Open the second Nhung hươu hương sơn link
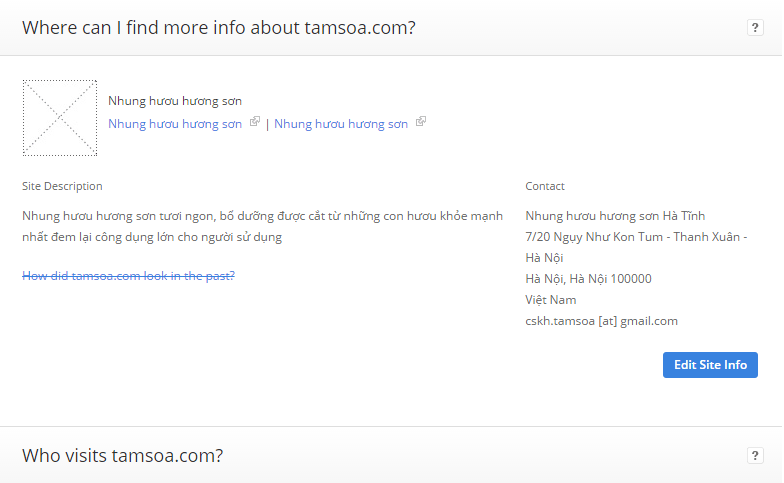 click(341, 124)
